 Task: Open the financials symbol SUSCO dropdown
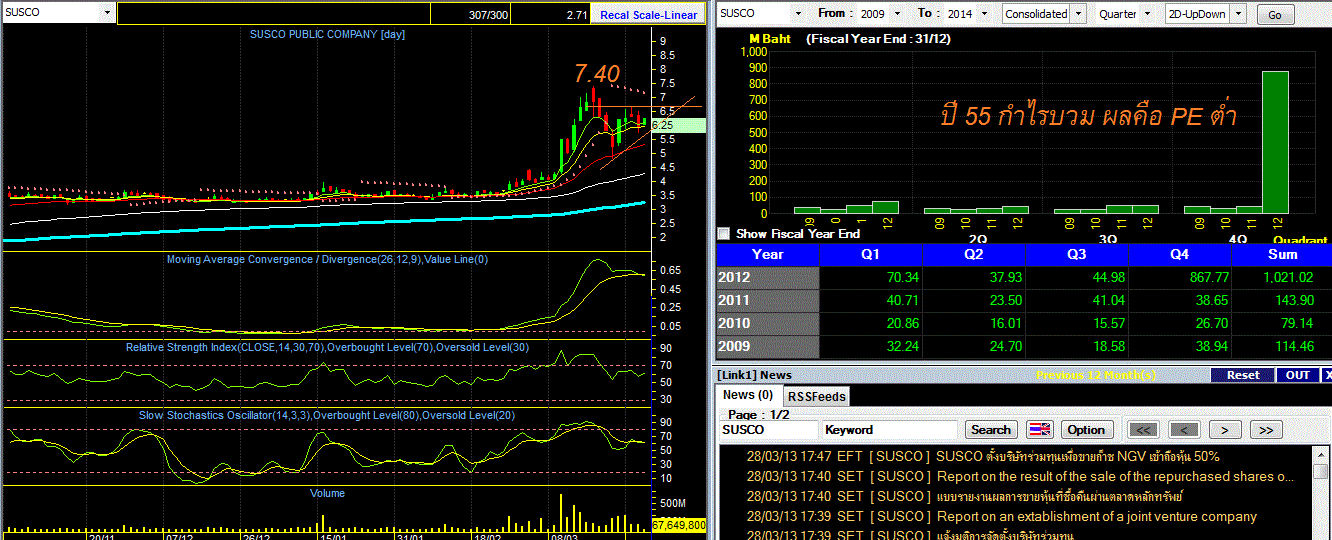point(797,14)
